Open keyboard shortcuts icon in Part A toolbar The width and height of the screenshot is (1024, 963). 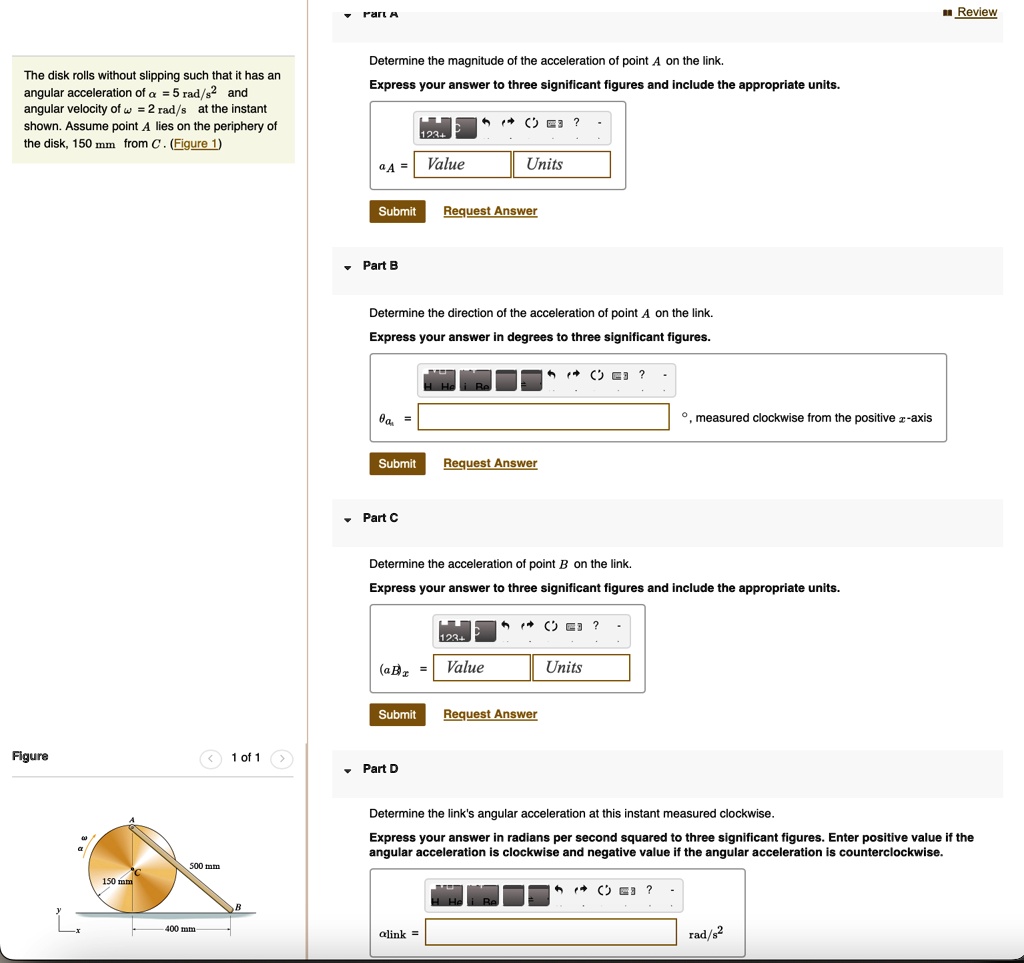pos(554,123)
